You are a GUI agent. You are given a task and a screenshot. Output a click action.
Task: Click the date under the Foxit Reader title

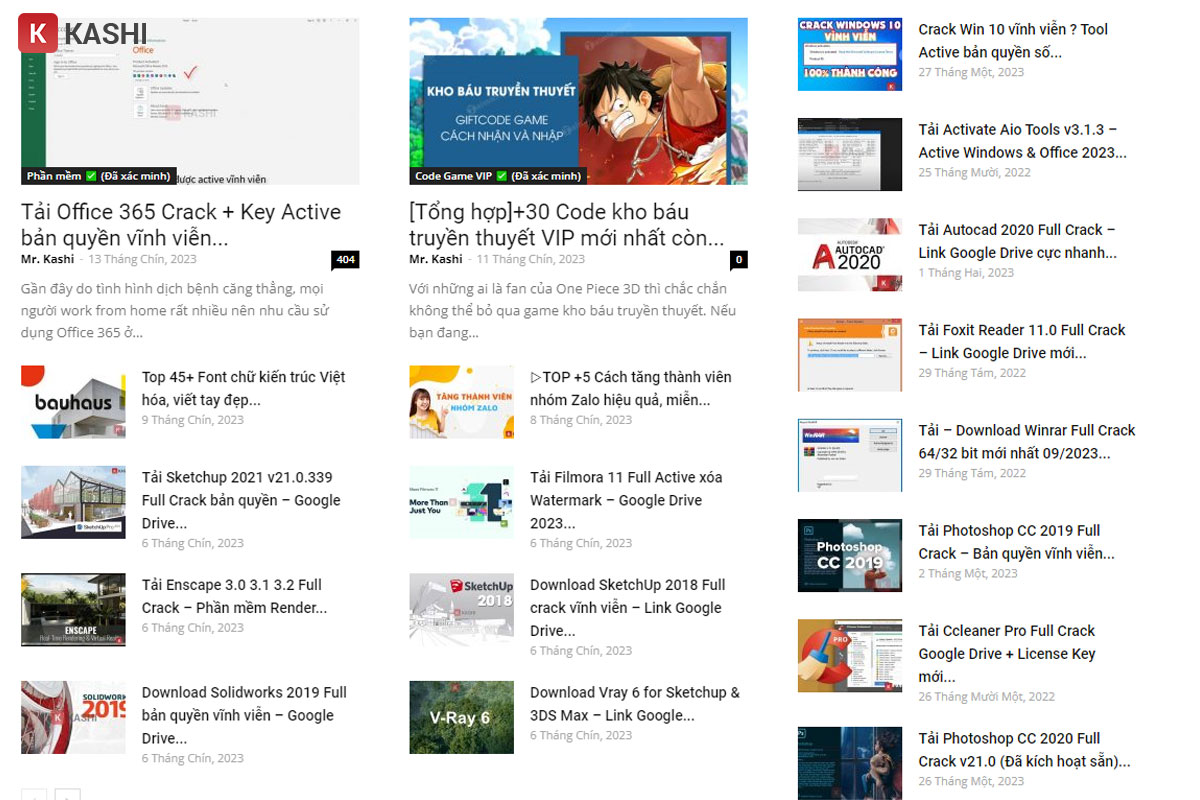(973, 373)
